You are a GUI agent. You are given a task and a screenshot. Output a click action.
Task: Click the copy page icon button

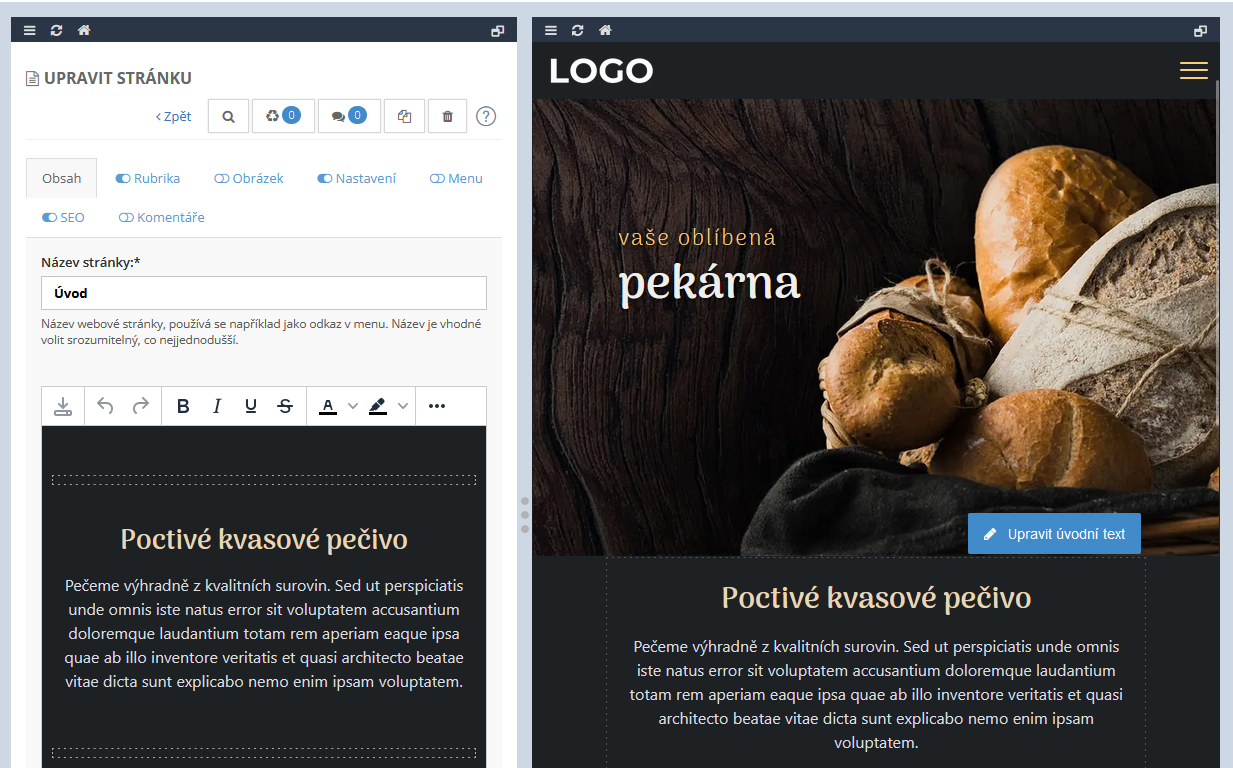[404, 116]
